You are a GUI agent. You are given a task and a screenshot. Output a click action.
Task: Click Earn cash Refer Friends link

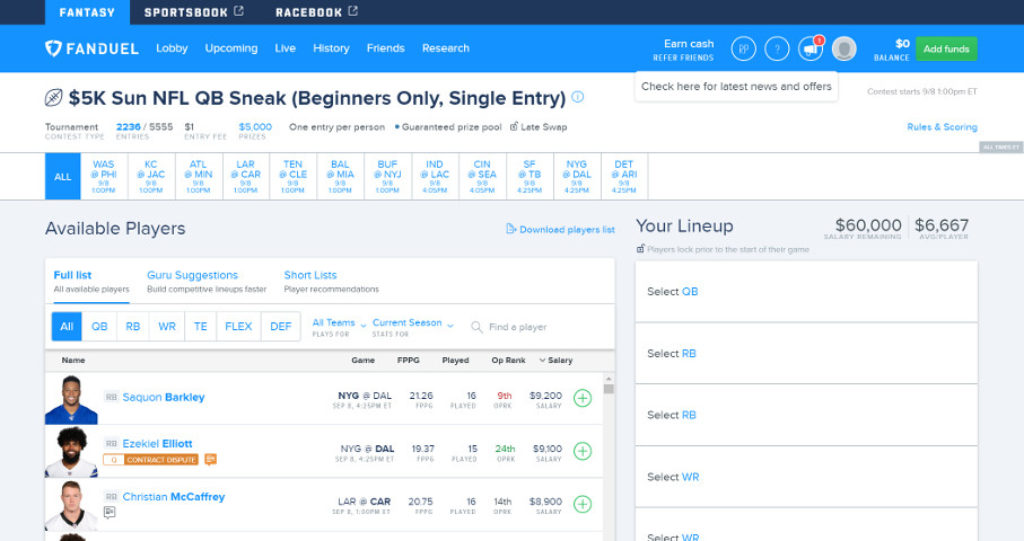point(683,50)
